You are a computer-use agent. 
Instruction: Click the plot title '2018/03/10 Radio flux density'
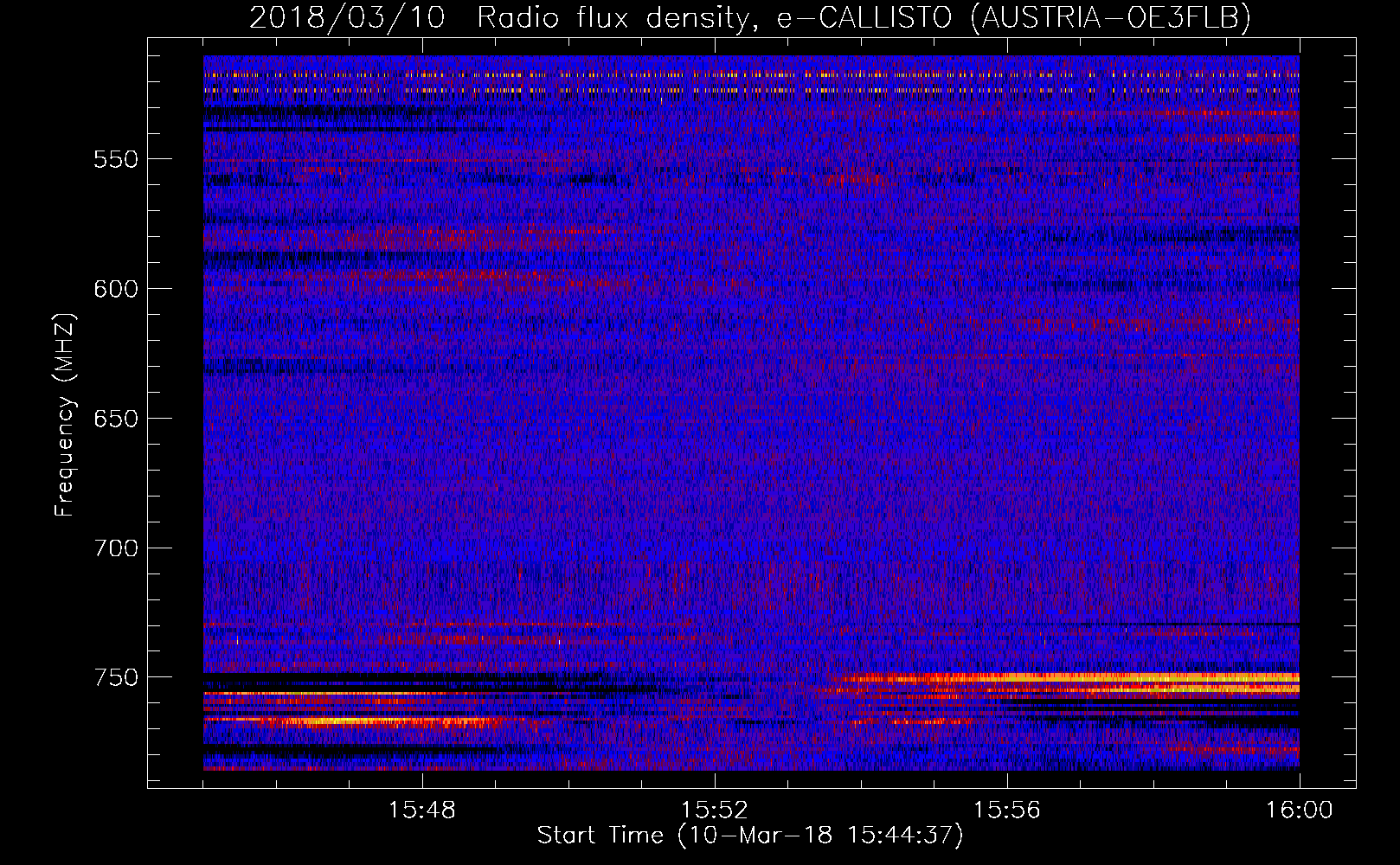[749, 17]
